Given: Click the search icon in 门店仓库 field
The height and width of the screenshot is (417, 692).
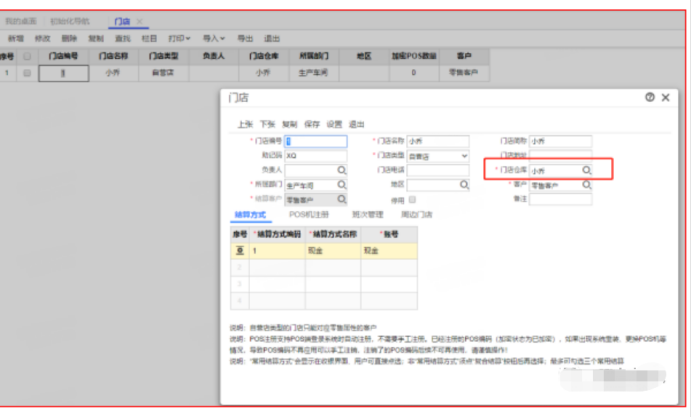Looking at the screenshot, I should pos(587,171).
